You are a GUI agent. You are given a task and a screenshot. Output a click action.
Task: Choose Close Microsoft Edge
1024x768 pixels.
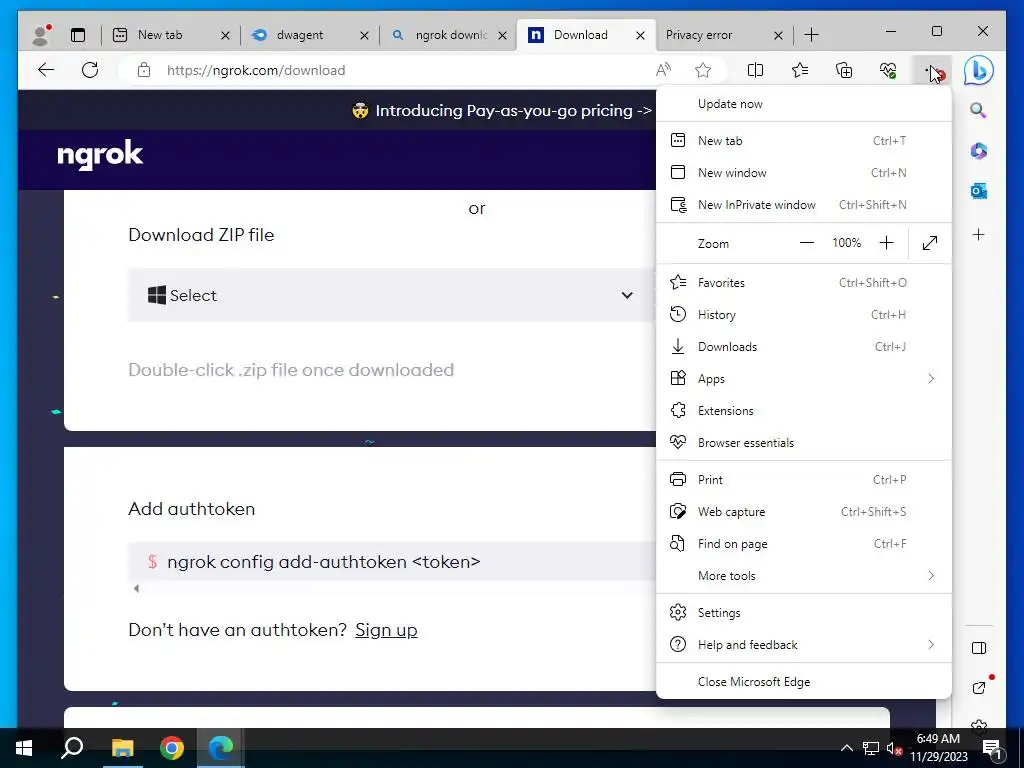[x=803, y=681]
